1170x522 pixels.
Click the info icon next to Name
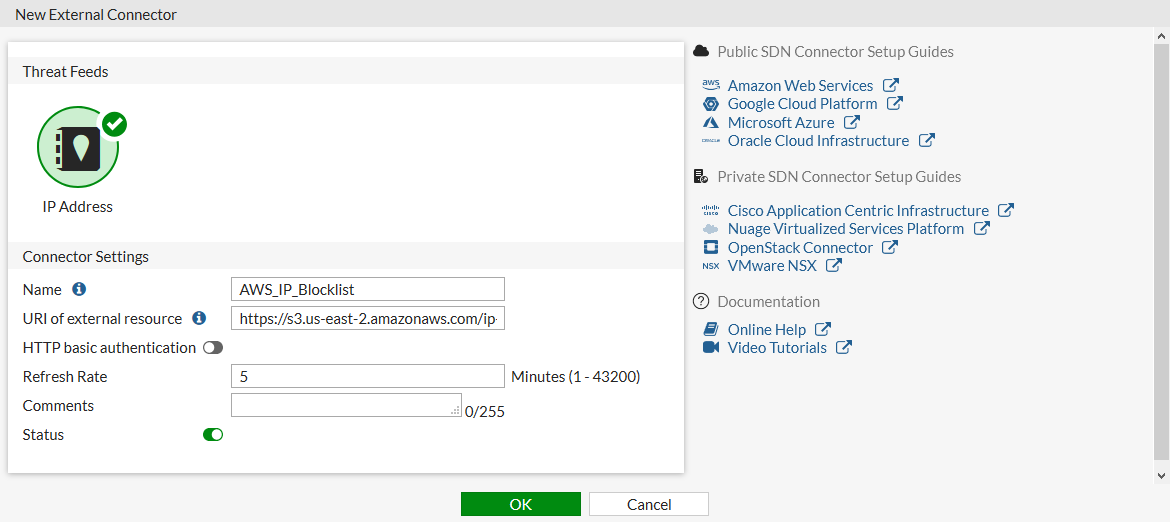(79, 289)
